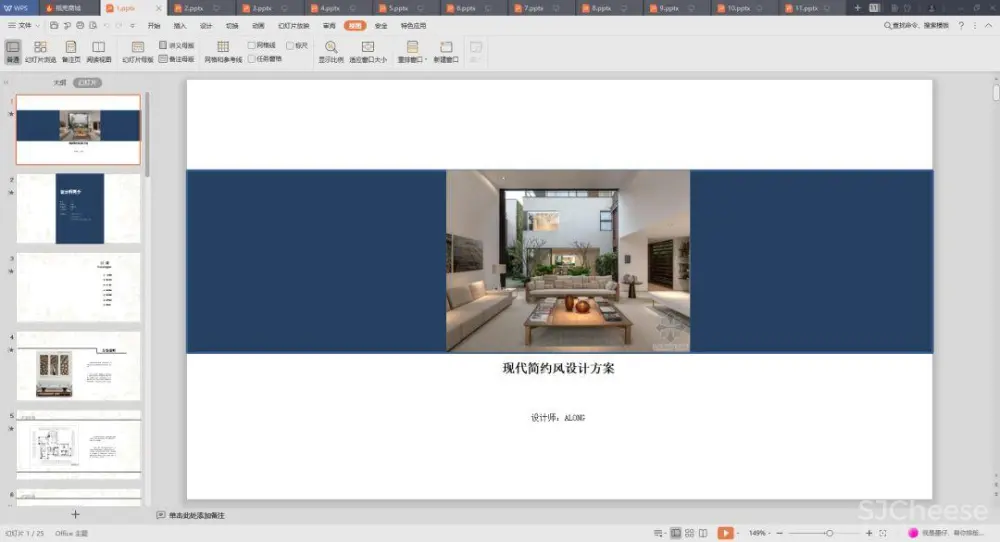
Task: Click the designer text 设计师: ALONG
Action: 558,418
